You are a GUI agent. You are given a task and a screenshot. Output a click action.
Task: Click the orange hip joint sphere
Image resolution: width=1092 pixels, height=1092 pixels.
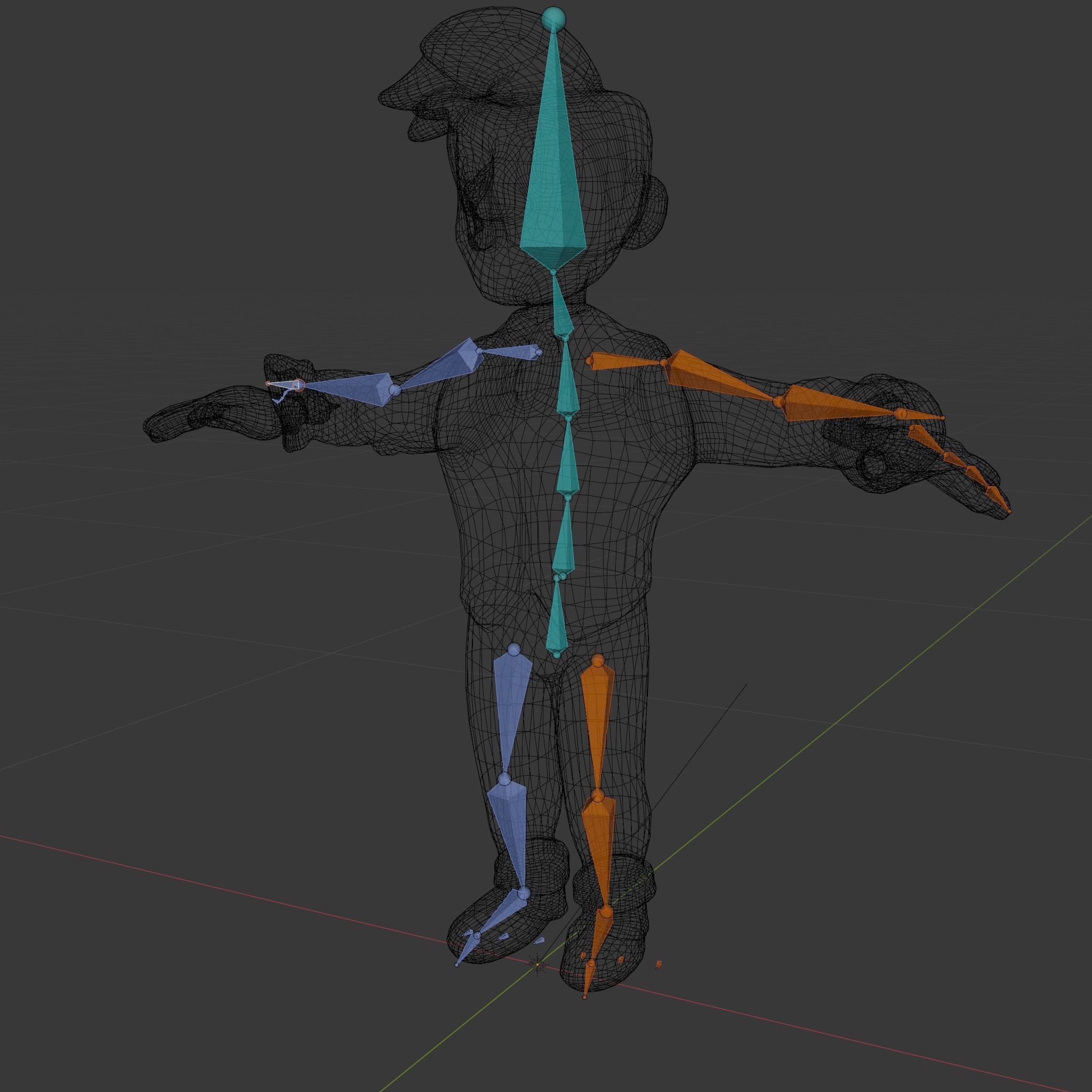597,661
